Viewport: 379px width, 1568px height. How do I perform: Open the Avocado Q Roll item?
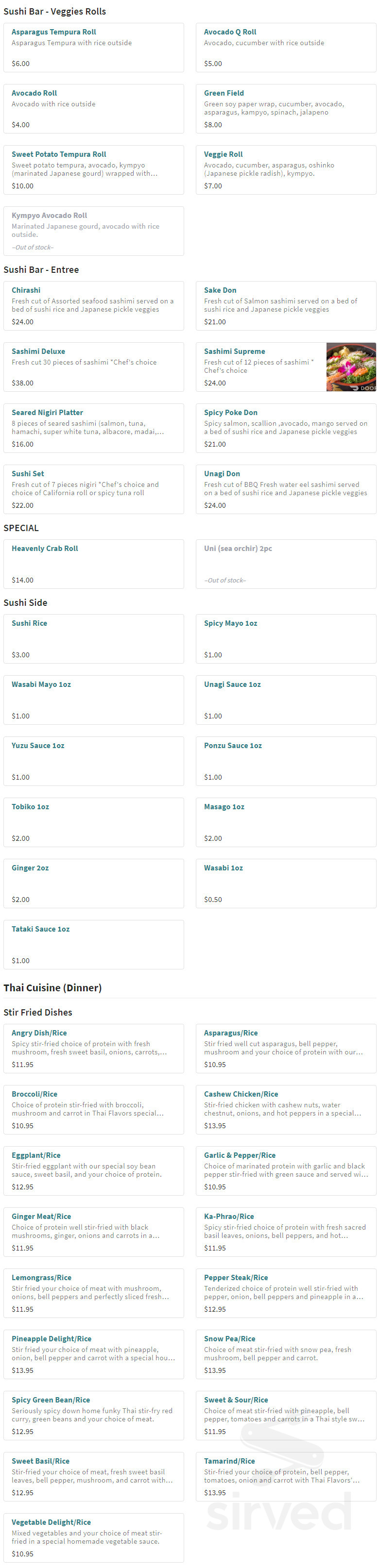tap(285, 48)
